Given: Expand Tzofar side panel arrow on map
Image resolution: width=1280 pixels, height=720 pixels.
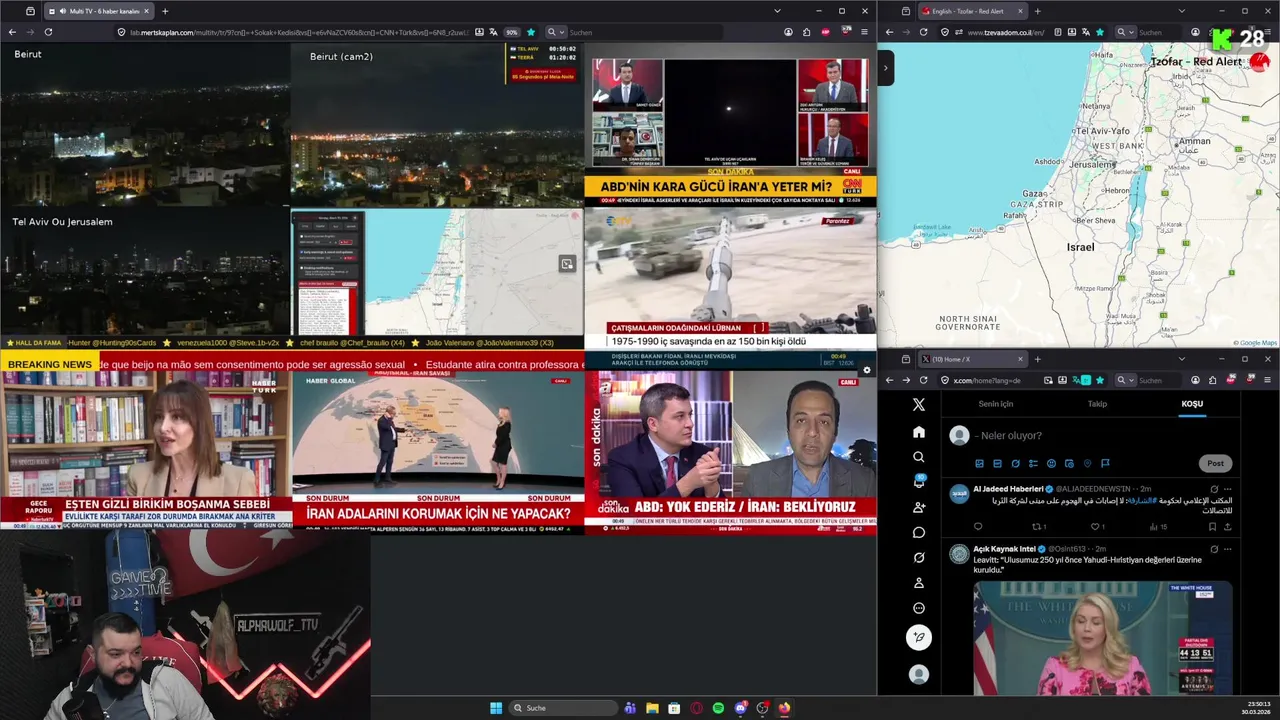Looking at the screenshot, I should [885, 69].
